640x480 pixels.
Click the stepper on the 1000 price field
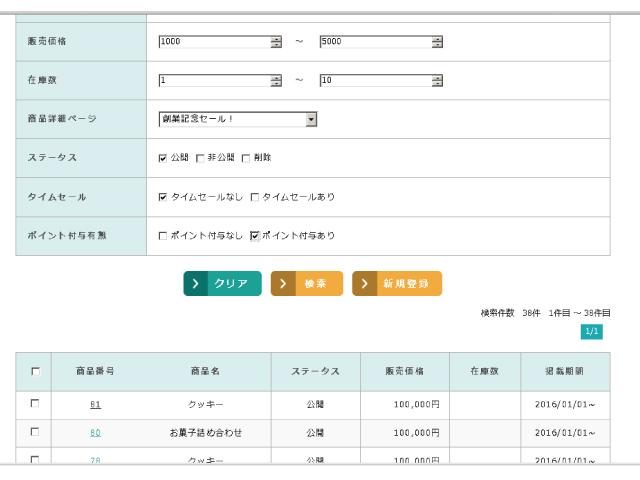[x=276, y=42]
